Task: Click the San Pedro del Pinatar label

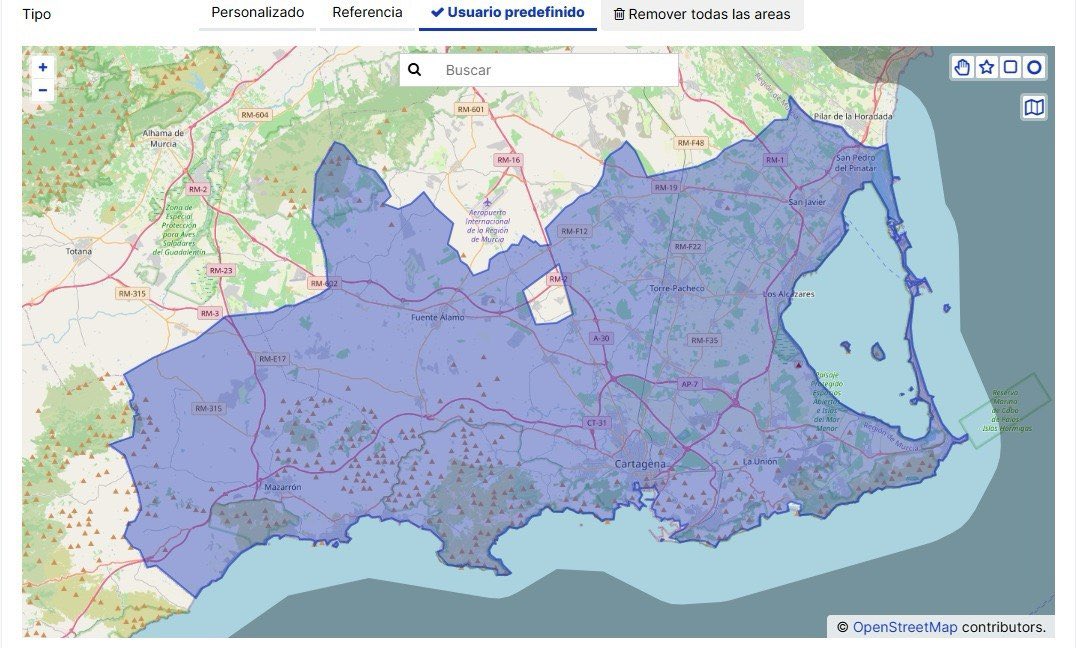Action: coord(856,163)
